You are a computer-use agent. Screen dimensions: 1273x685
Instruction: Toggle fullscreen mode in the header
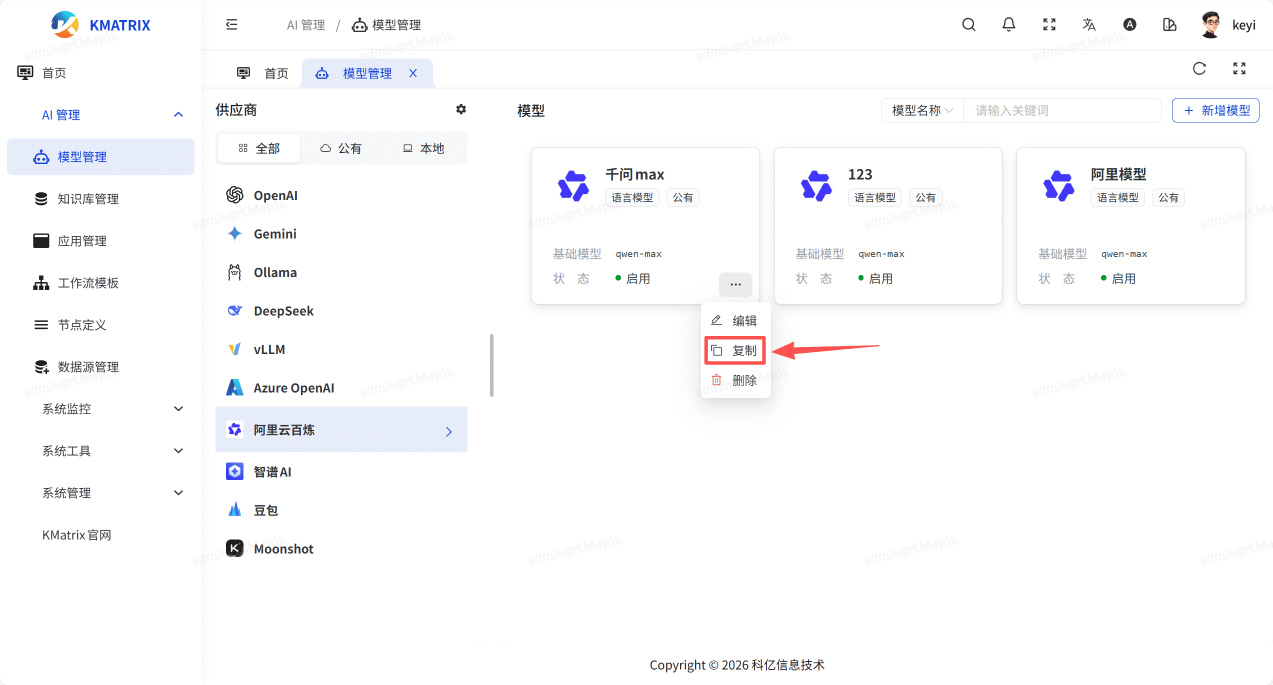[x=1049, y=25]
